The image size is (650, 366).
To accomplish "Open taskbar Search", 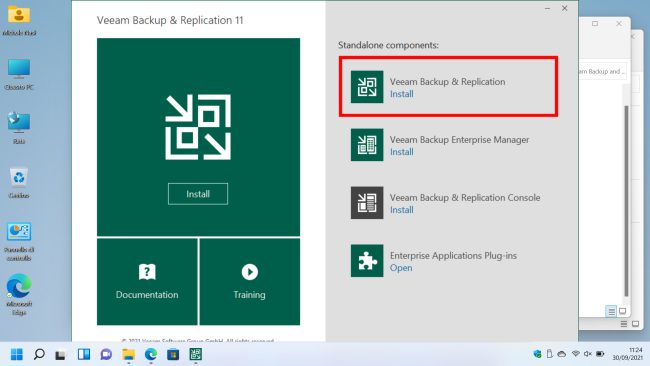I will pyautogui.click(x=39, y=354).
